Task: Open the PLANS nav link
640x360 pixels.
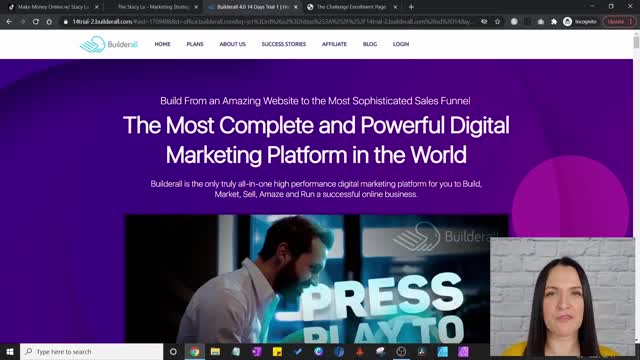Action: tap(195, 44)
